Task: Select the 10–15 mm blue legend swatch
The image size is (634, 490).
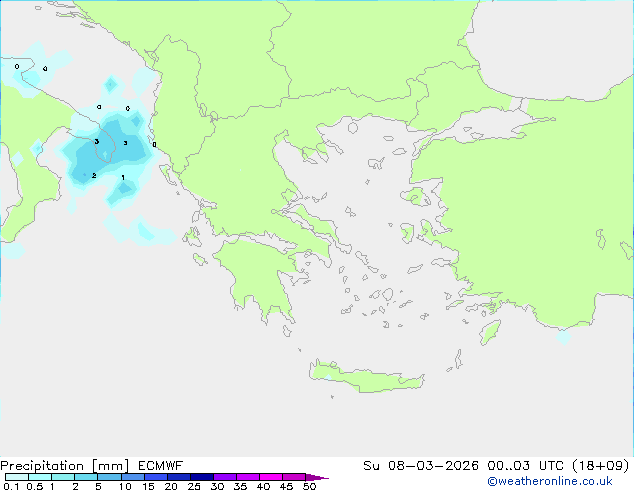Action: pos(132,477)
